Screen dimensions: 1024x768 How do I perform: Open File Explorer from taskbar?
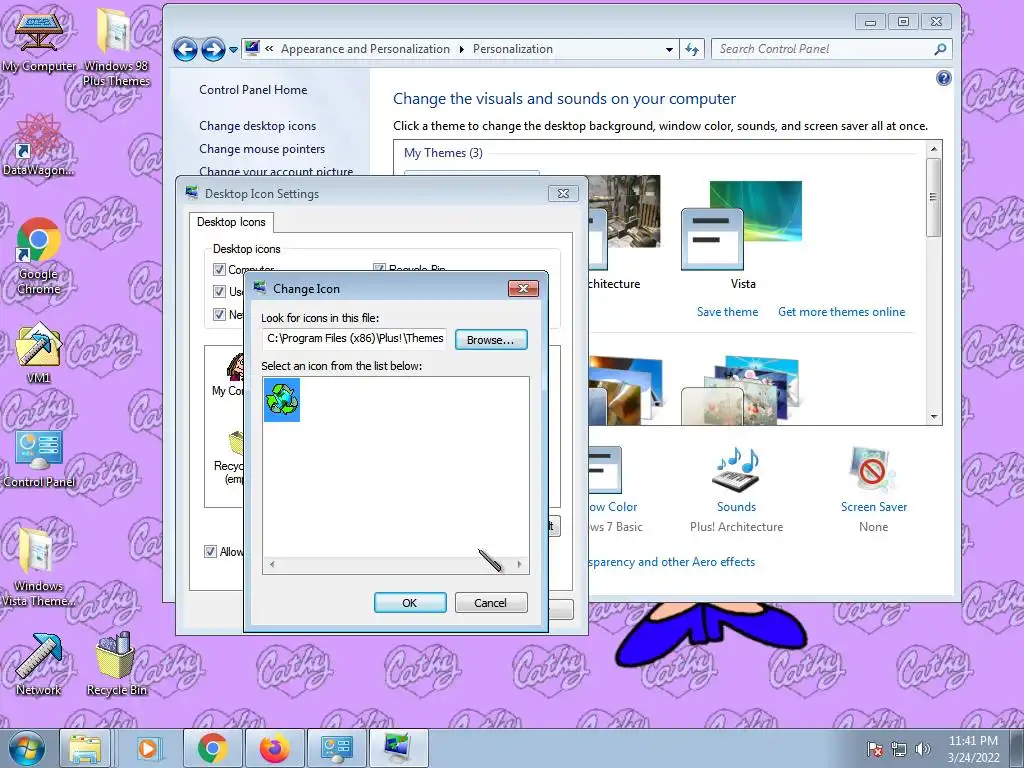85,748
